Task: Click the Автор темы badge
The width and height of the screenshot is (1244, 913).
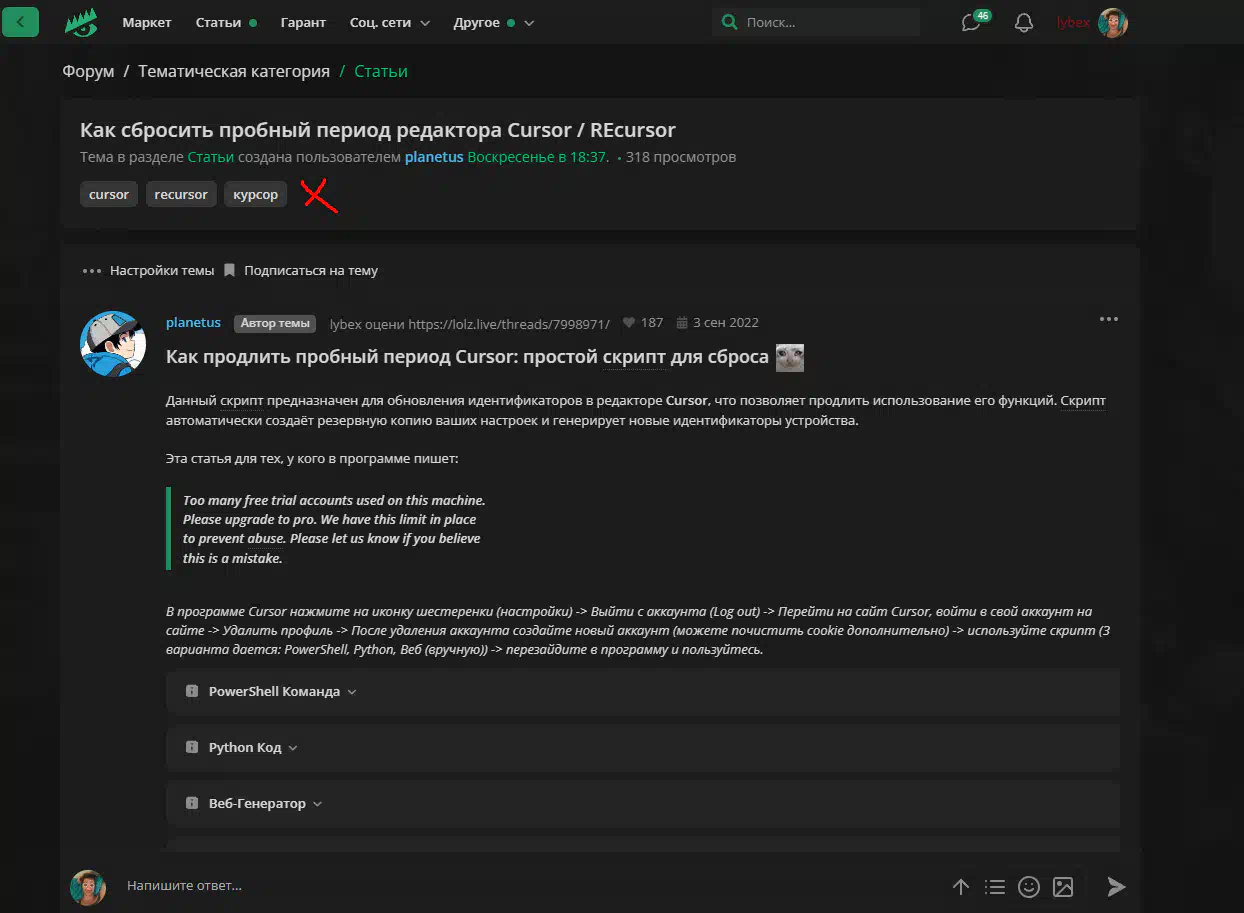Action: tap(275, 323)
